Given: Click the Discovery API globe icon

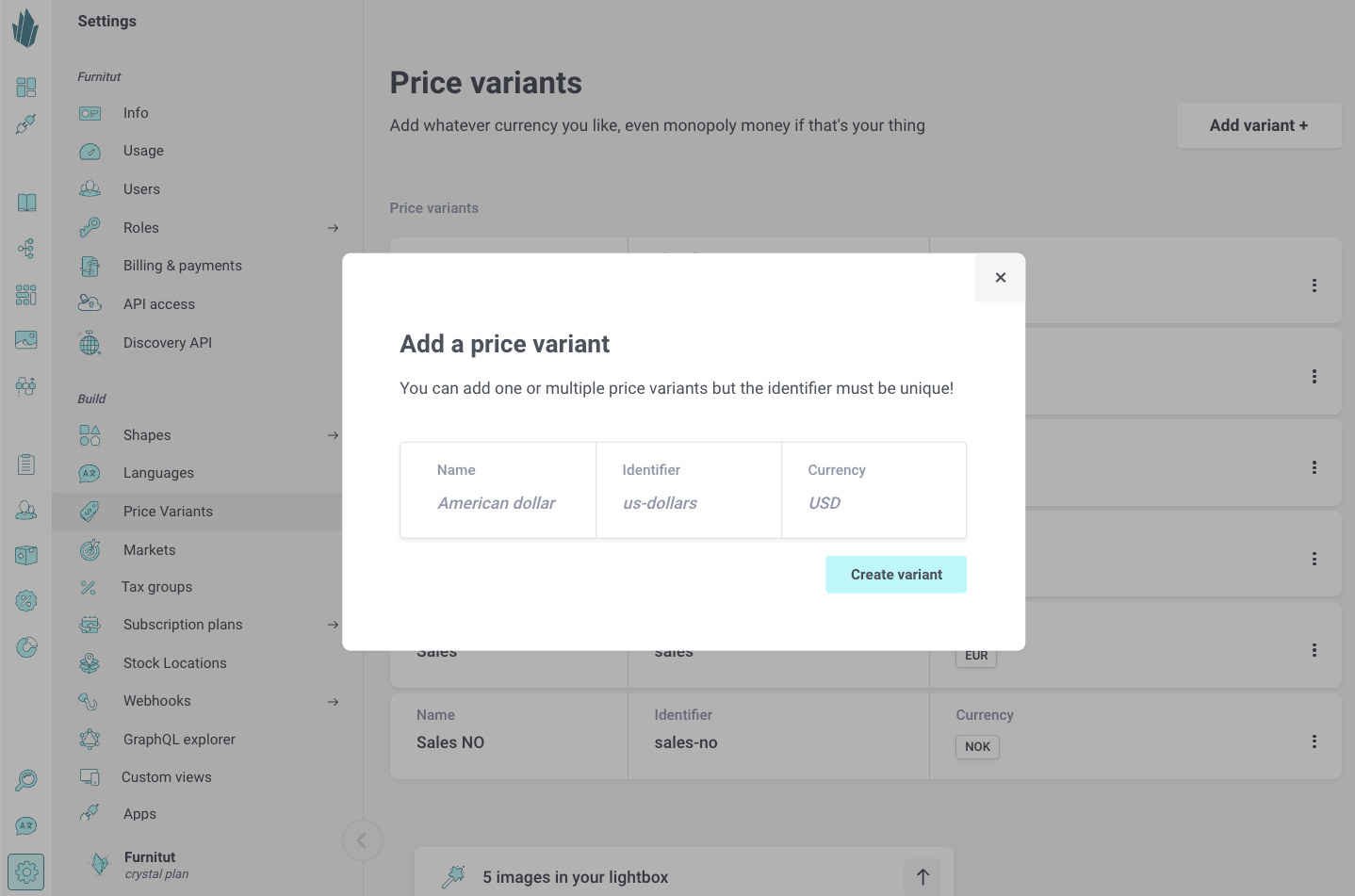Looking at the screenshot, I should click(90, 344).
